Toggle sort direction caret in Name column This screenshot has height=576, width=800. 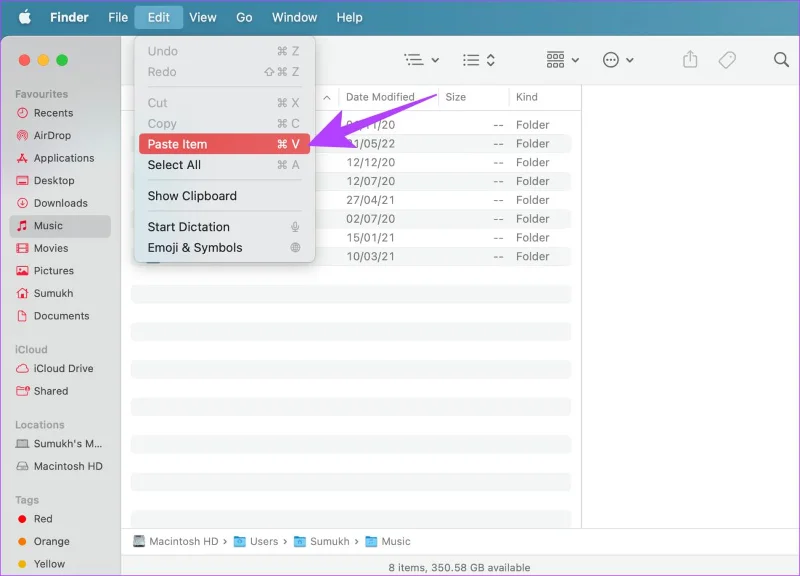point(327,97)
